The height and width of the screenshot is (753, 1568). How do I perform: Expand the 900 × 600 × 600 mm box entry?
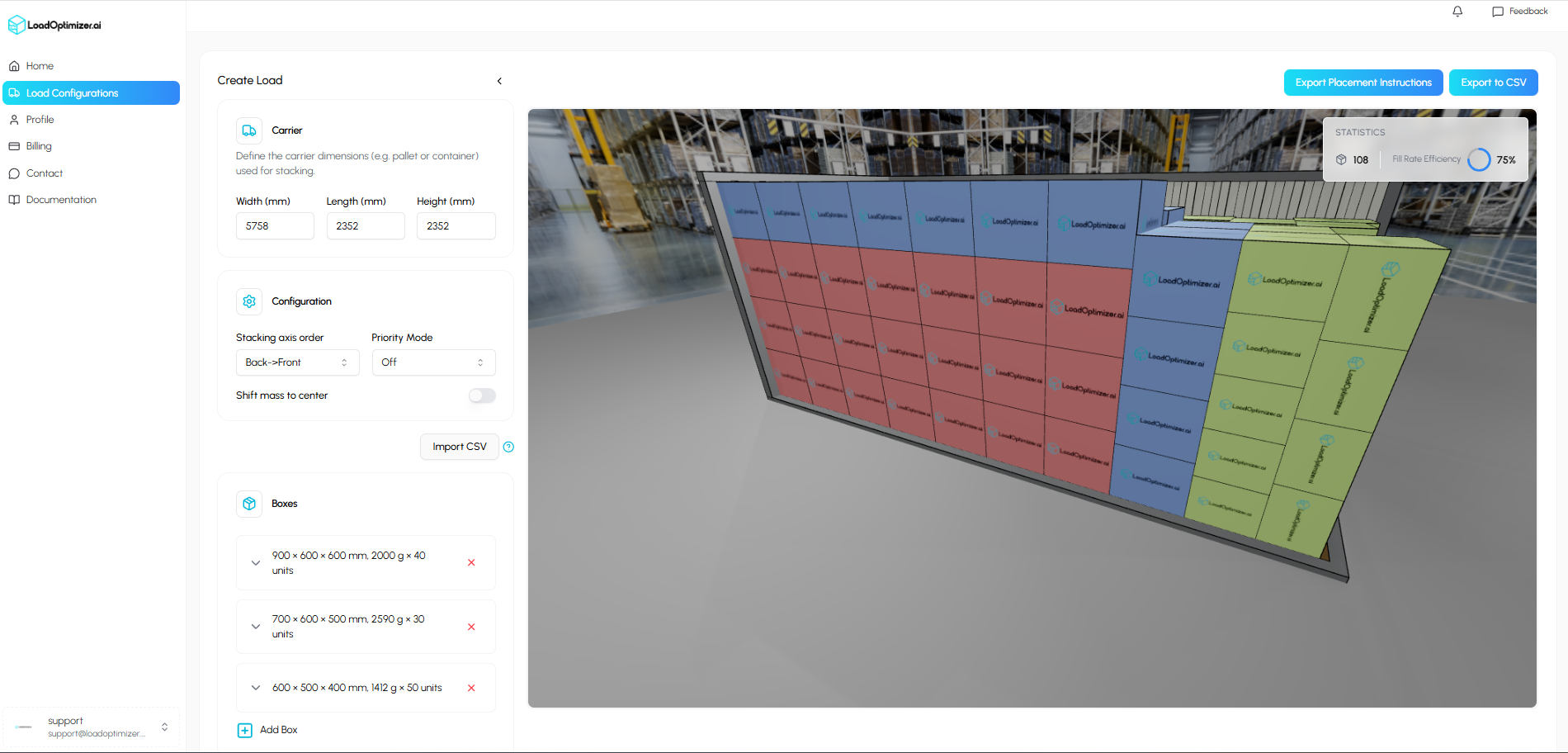pos(256,562)
